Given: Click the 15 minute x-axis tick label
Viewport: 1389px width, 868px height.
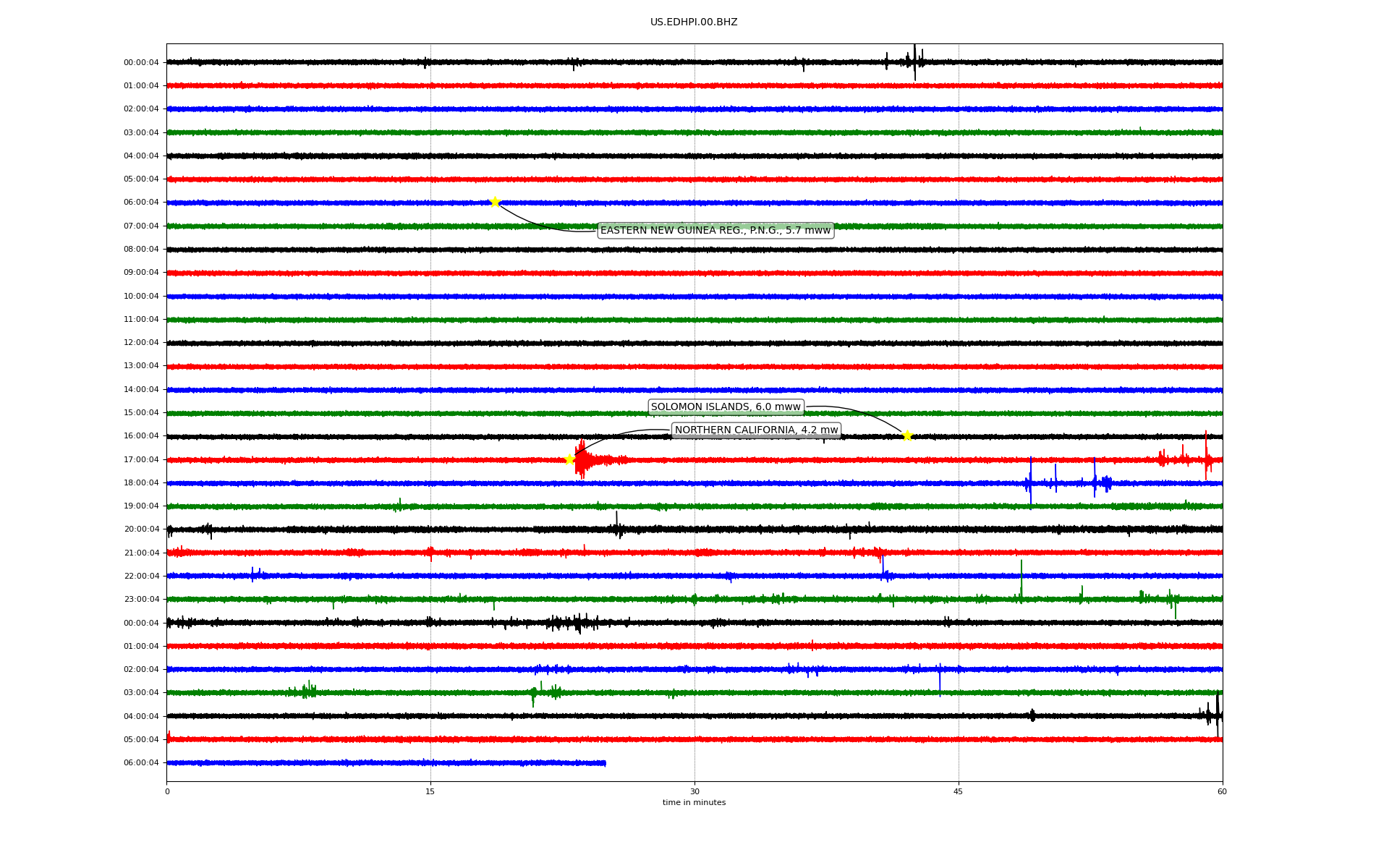Looking at the screenshot, I should [430, 791].
